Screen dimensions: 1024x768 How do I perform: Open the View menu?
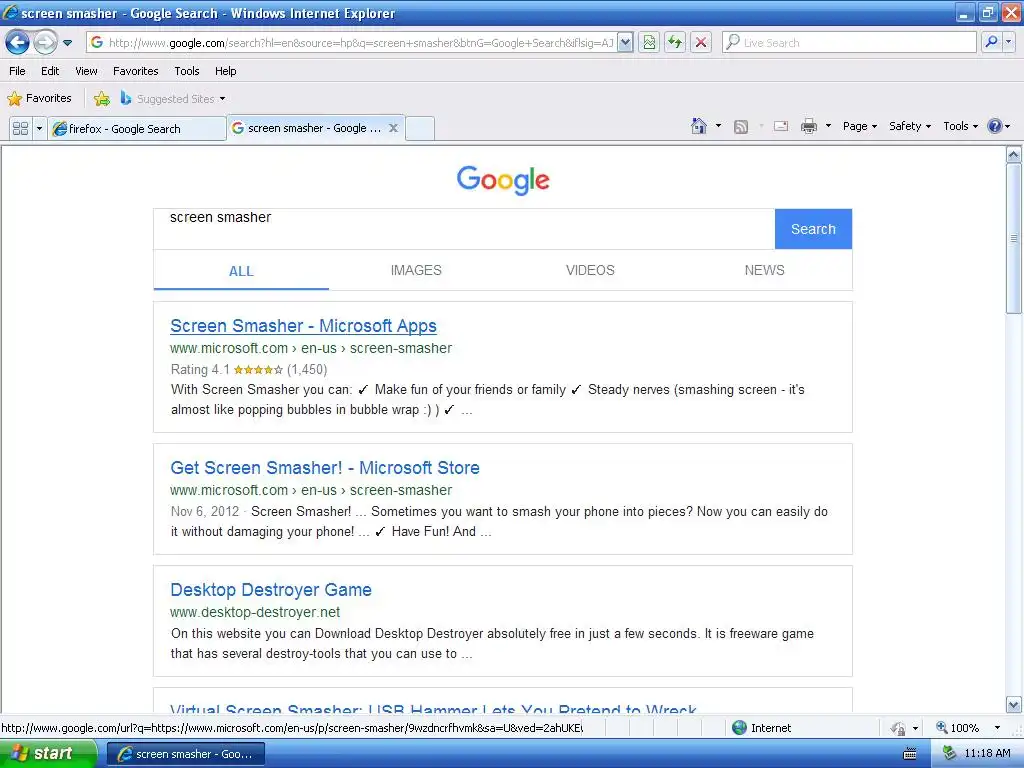86,71
